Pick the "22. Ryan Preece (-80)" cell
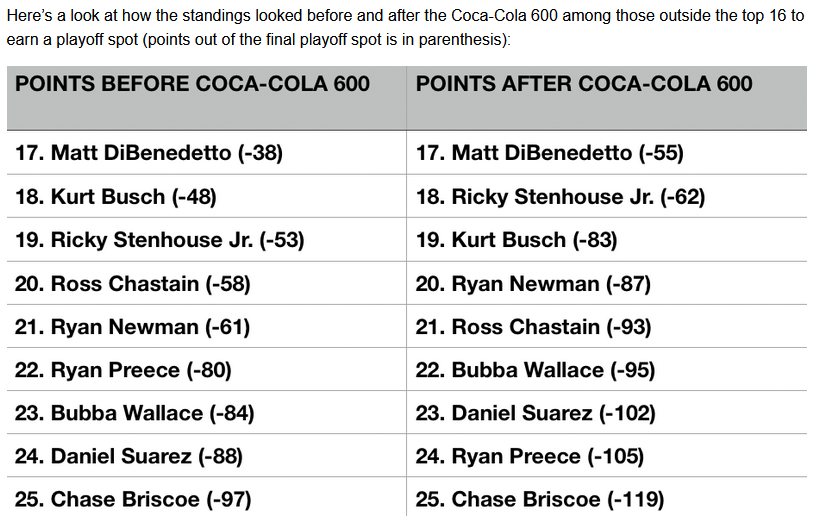Image resolution: width=816 pixels, height=526 pixels. pos(124,370)
